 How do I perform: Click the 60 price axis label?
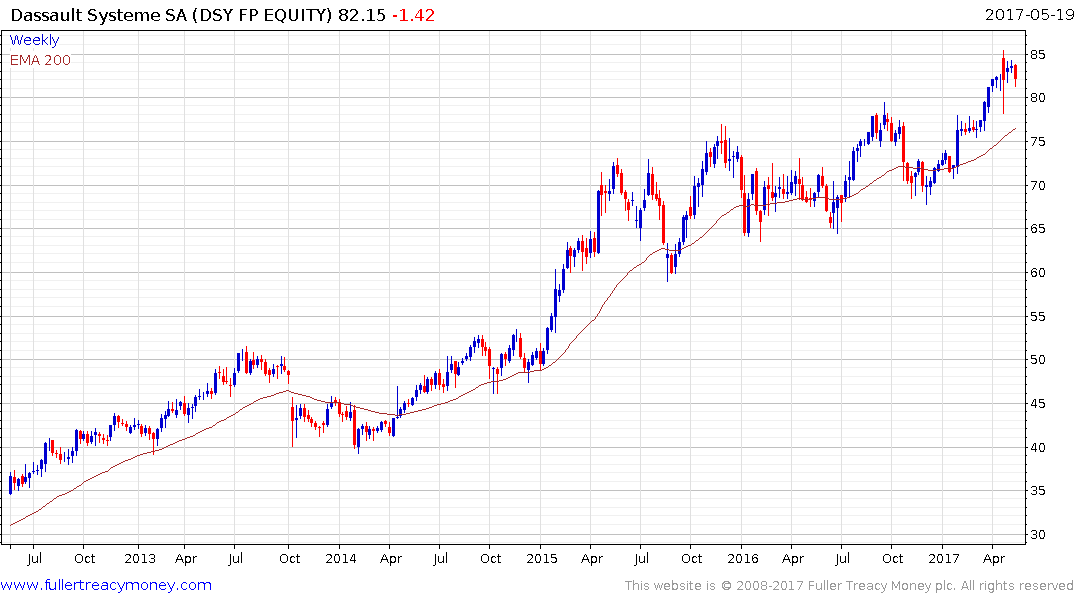click(x=1037, y=273)
